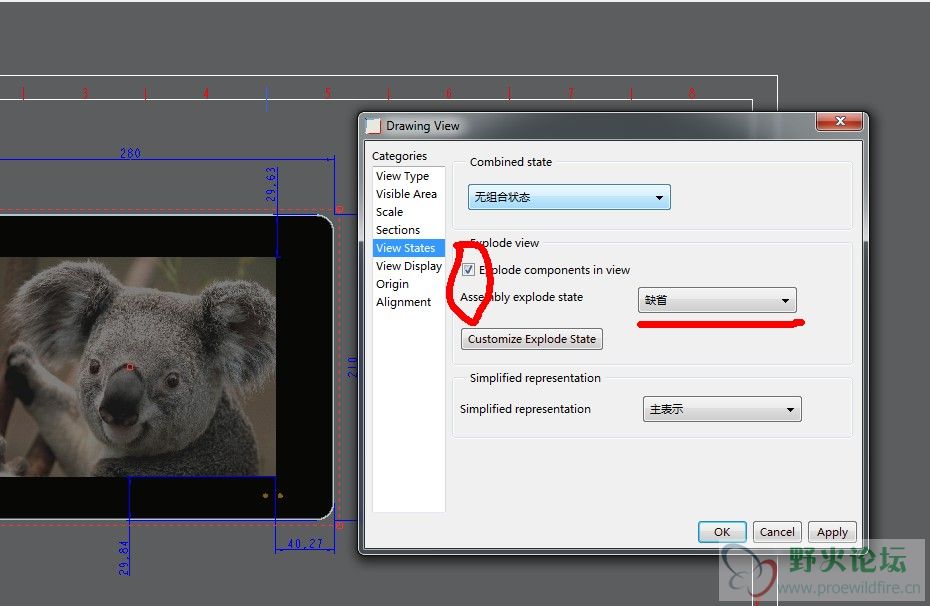Confirm dialog with OK button

point(722,532)
